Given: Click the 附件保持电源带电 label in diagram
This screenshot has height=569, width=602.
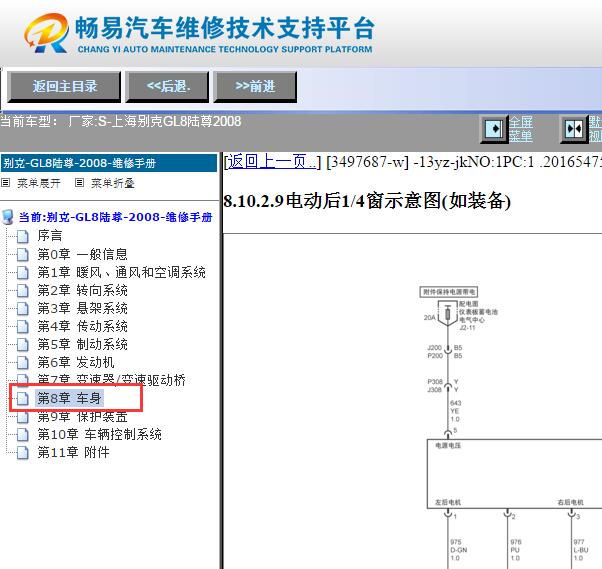Looking at the screenshot, I should coord(448,292).
